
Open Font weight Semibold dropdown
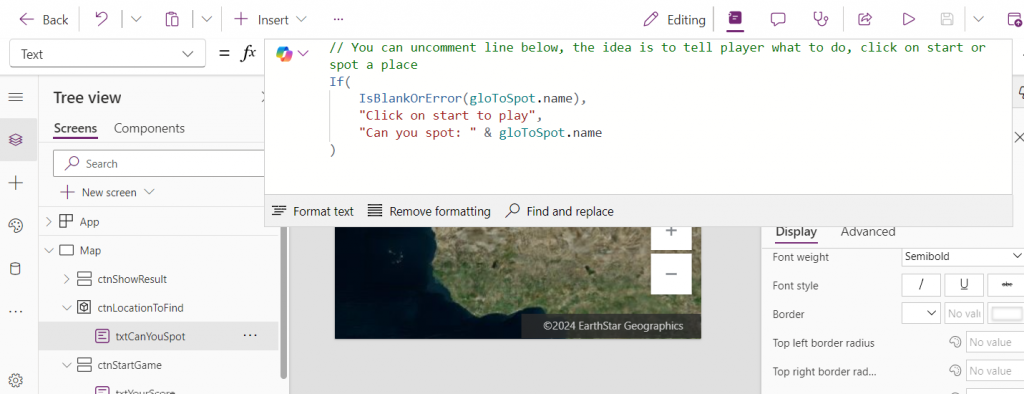[x=962, y=257]
